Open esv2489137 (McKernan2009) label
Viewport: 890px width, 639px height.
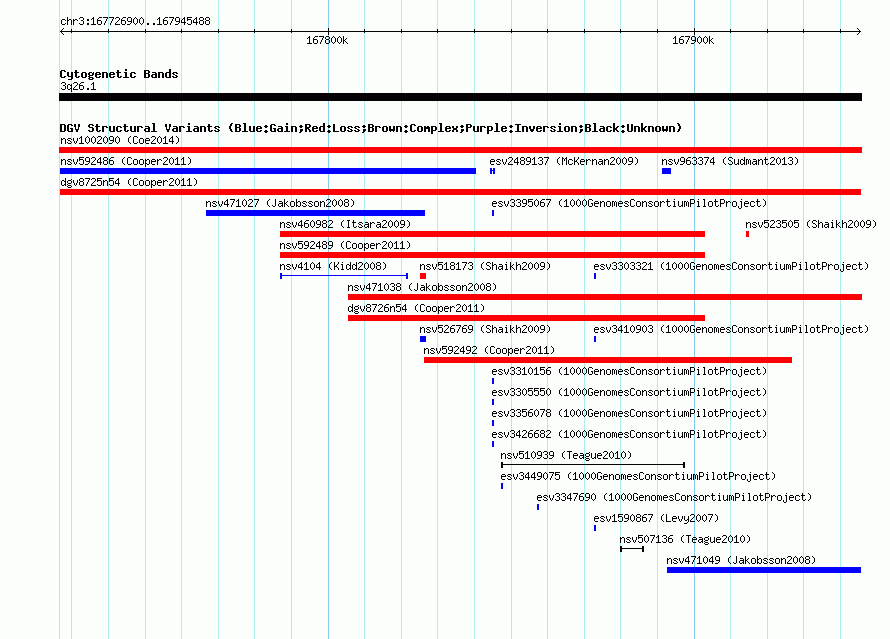click(564, 161)
